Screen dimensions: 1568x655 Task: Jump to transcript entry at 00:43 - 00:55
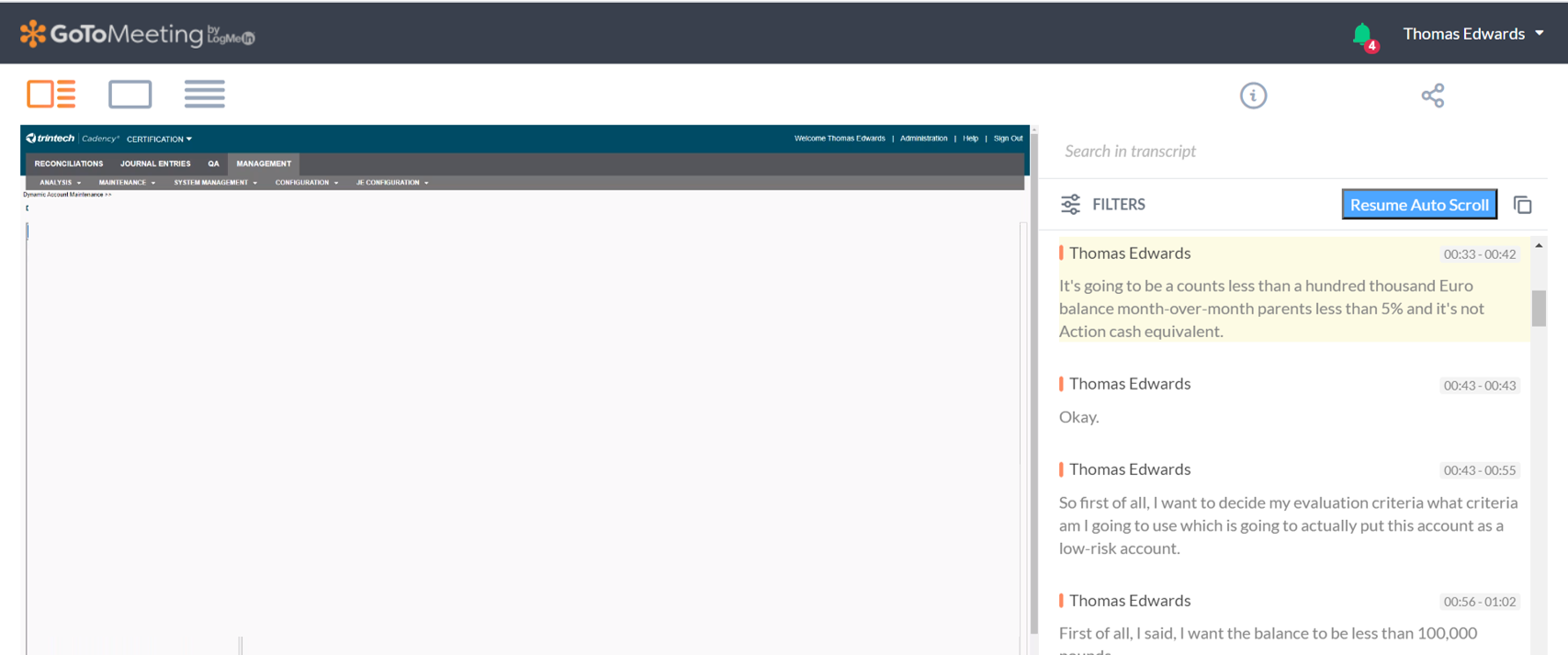[1479, 470]
